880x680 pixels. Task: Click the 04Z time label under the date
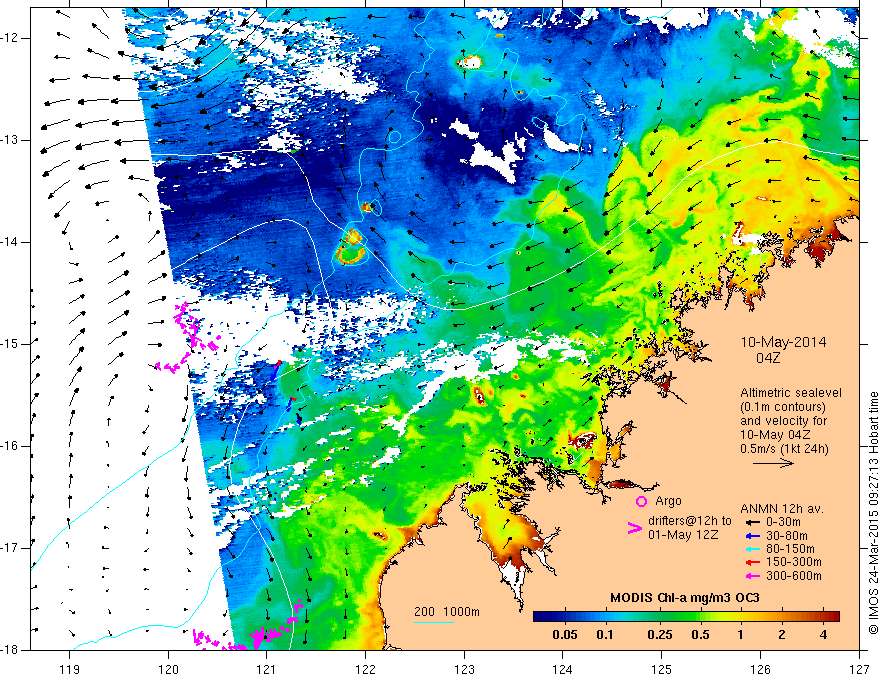click(768, 358)
